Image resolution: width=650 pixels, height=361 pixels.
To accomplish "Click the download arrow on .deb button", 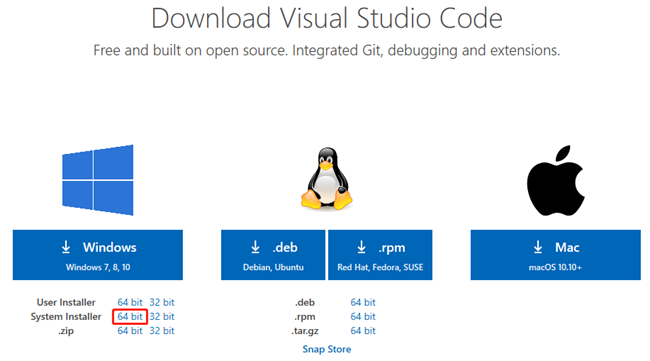I will (x=255, y=247).
